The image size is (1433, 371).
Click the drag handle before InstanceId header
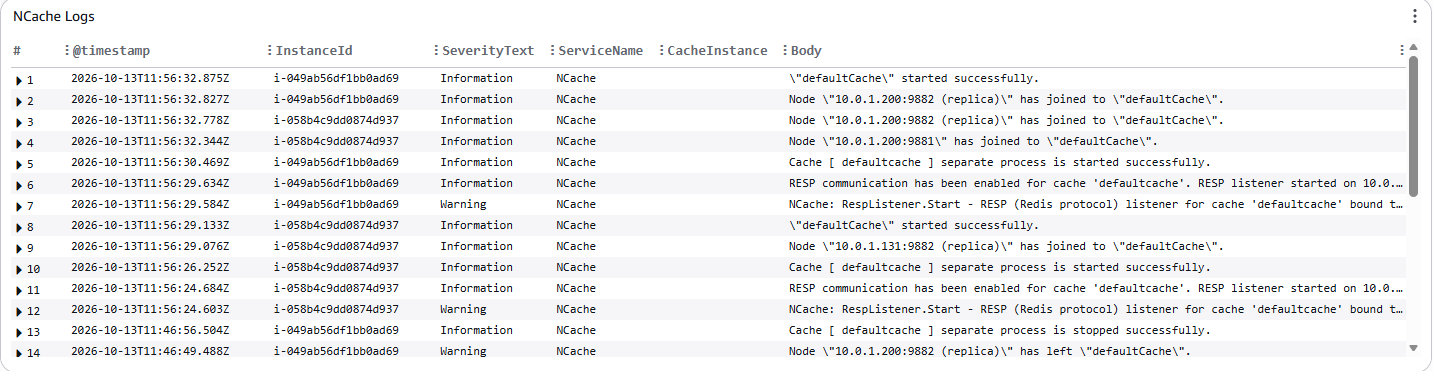pos(270,50)
